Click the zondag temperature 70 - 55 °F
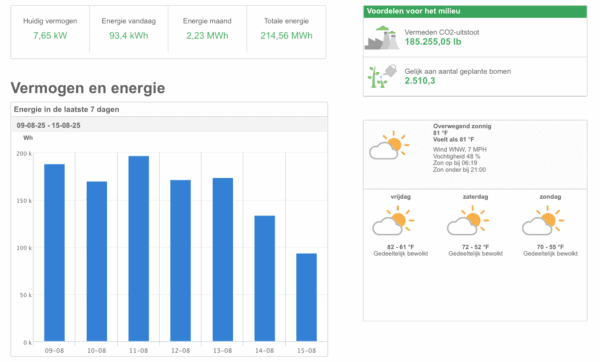This screenshot has height=362, width=600. tap(550, 247)
